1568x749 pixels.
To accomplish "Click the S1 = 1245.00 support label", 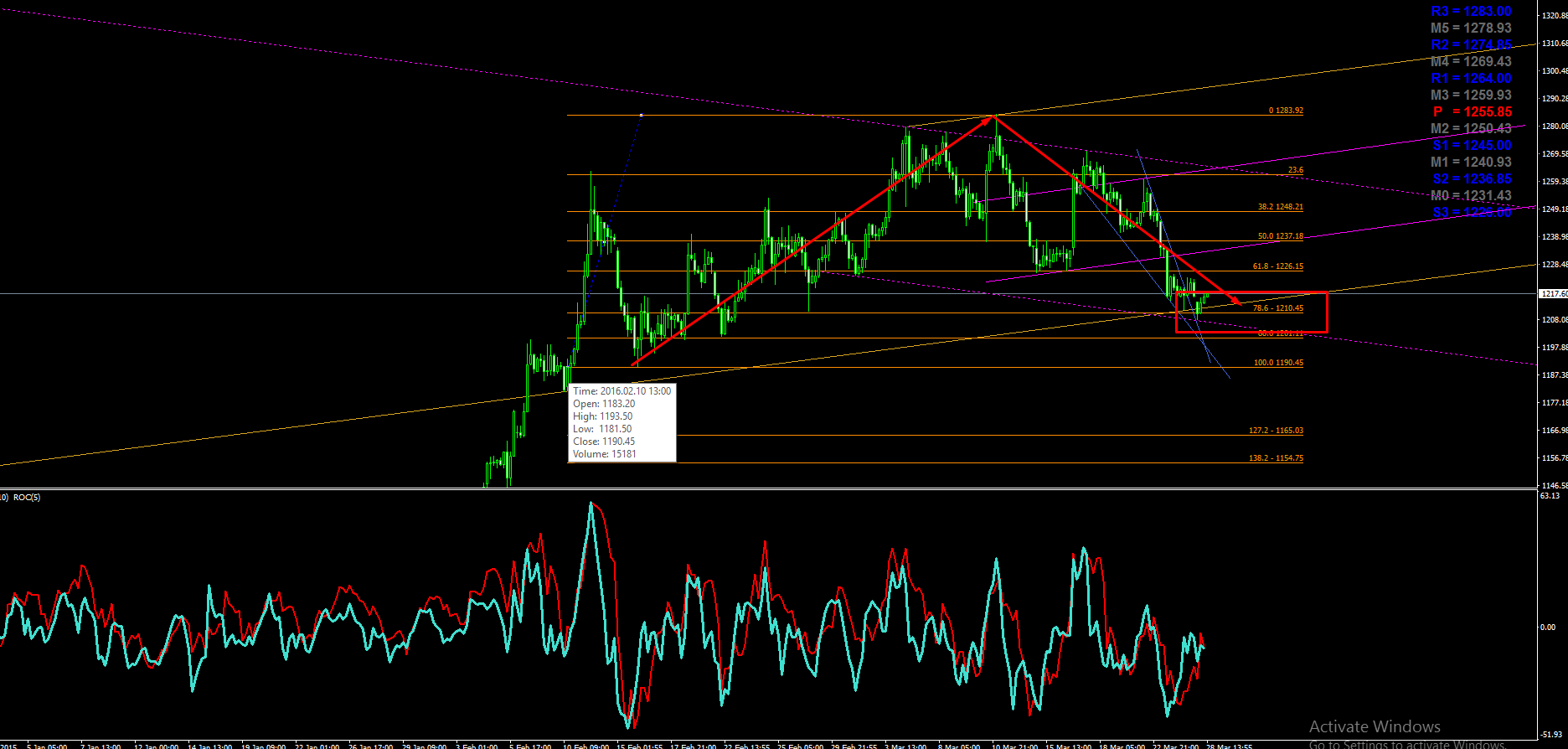I will tap(1472, 146).
